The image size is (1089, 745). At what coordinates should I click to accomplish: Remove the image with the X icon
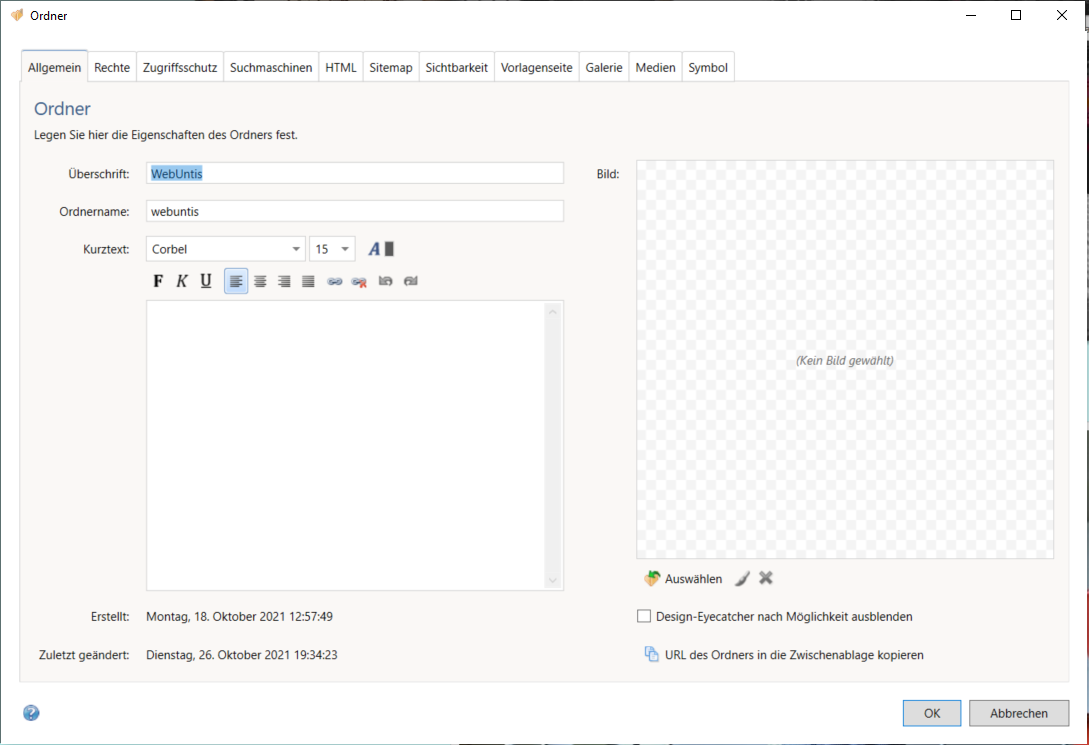point(766,578)
